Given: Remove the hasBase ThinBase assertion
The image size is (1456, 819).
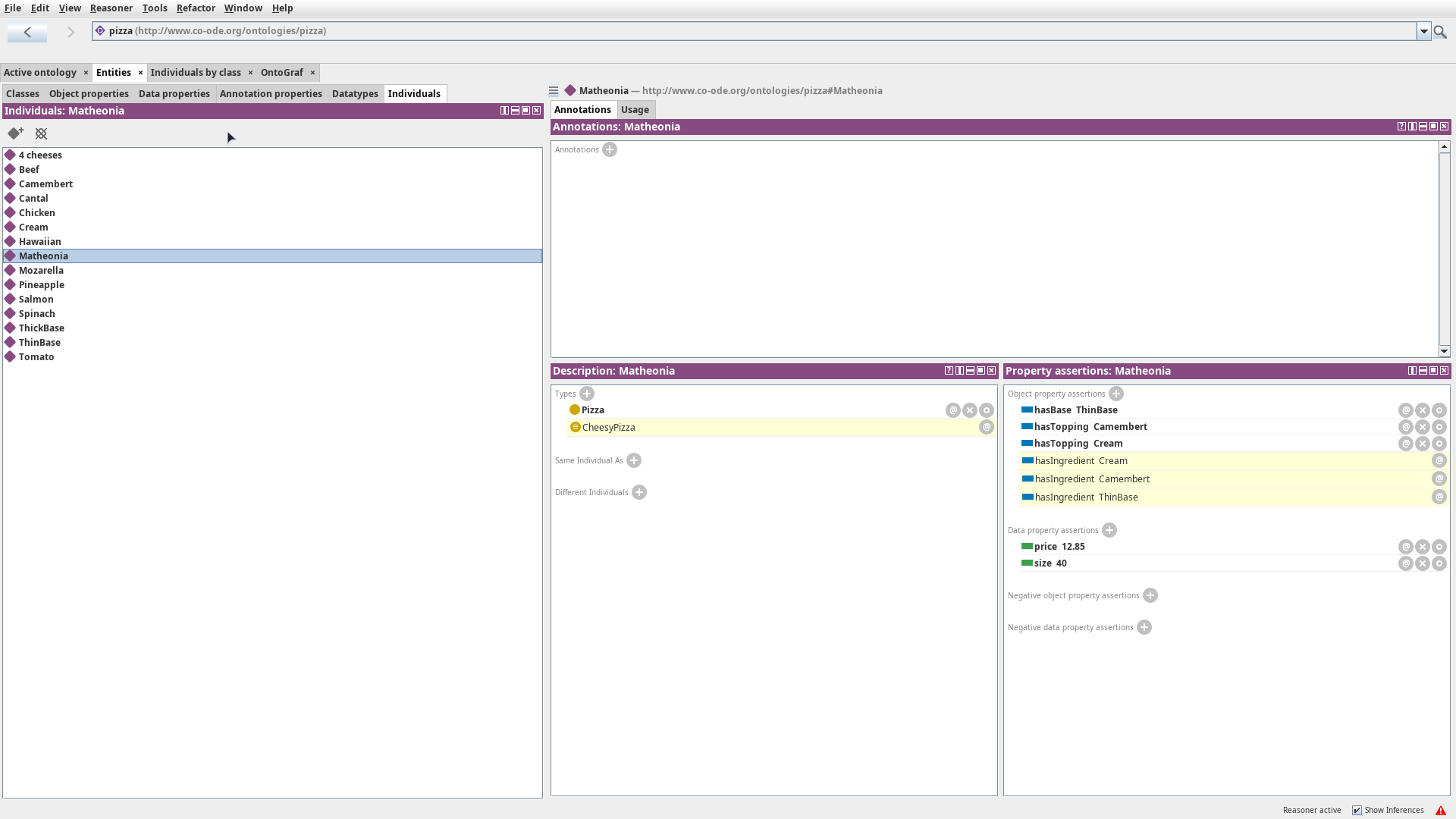Looking at the screenshot, I should pos(1423,410).
